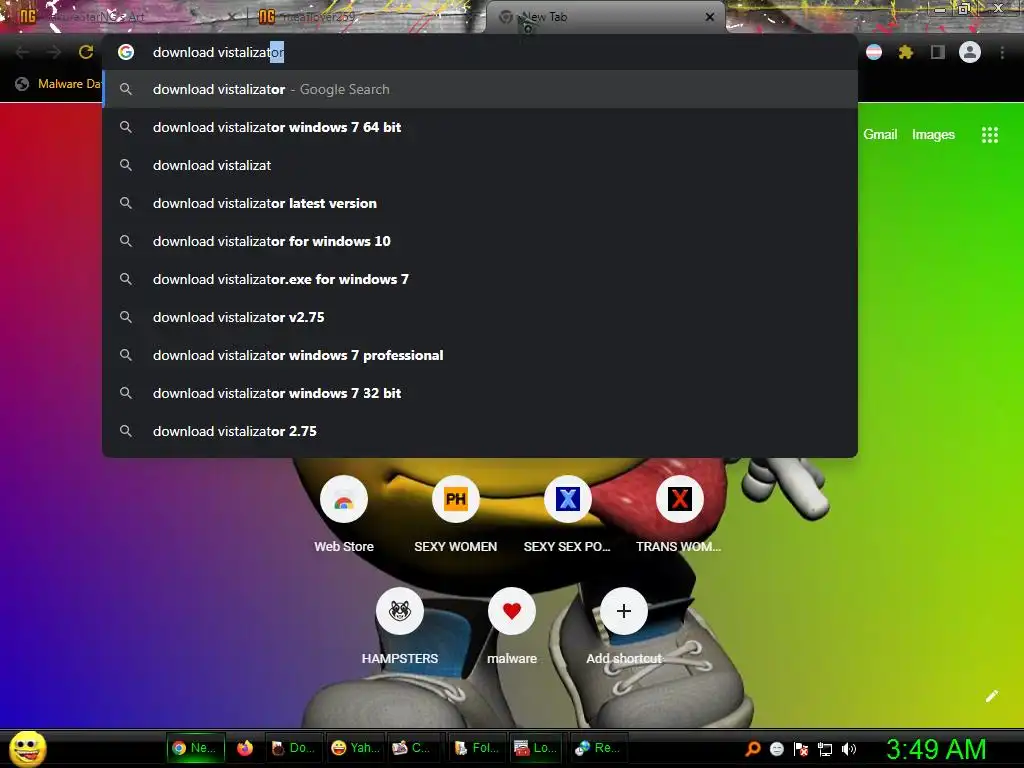Open the 'Re...' taskbar window

click(598, 748)
